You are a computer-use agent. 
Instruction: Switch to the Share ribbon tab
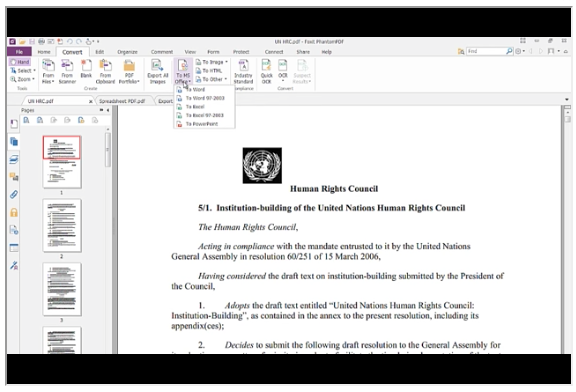coord(303,52)
